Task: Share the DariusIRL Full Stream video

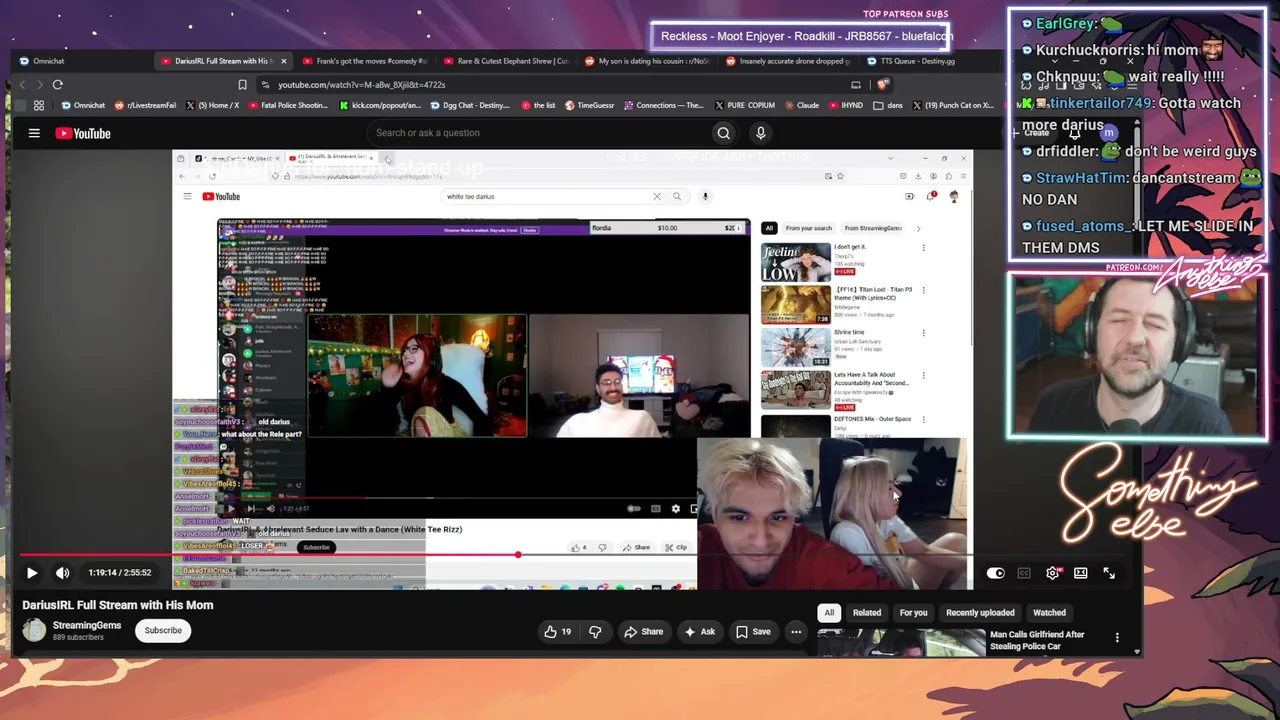Action: pos(643,632)
